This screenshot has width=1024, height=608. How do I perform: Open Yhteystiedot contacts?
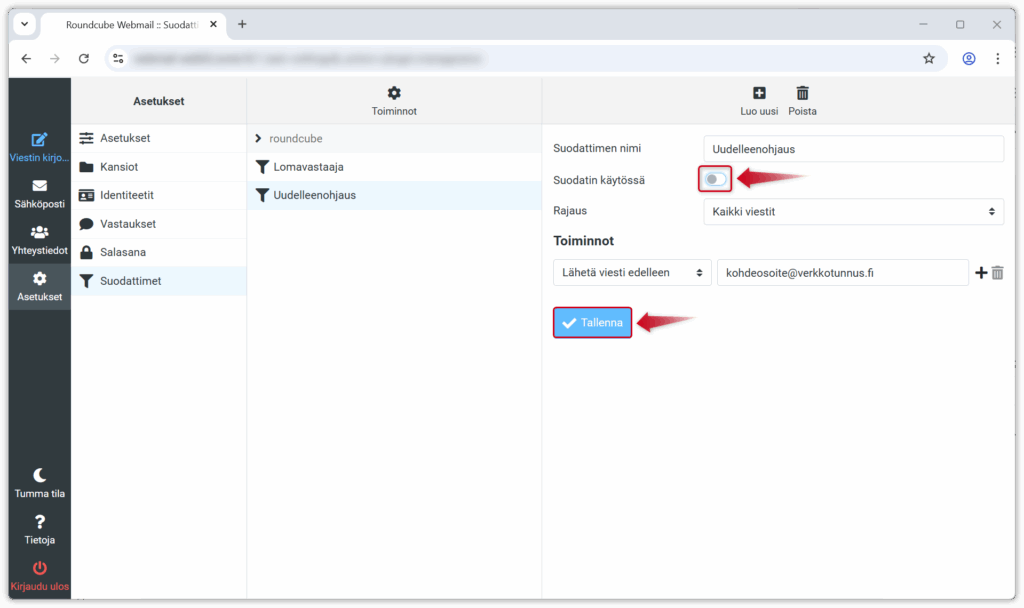click(39, 232)
